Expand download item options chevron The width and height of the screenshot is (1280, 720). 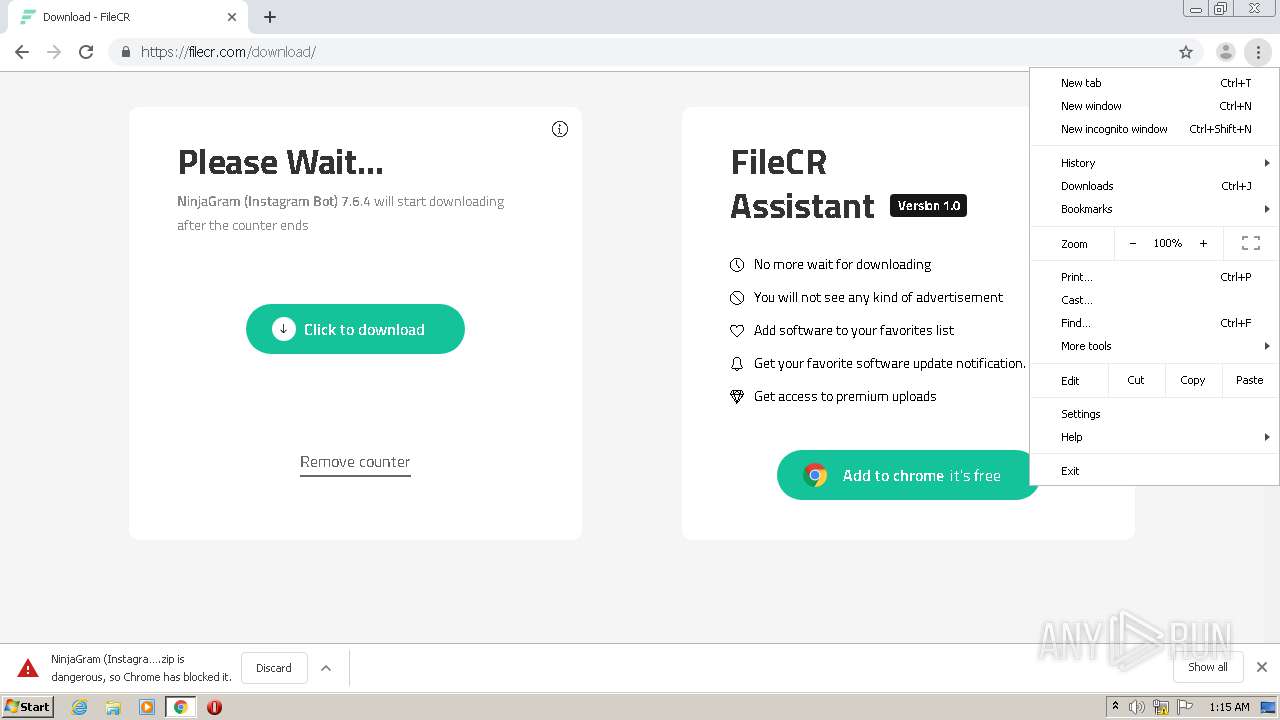(x=326, y=668)
